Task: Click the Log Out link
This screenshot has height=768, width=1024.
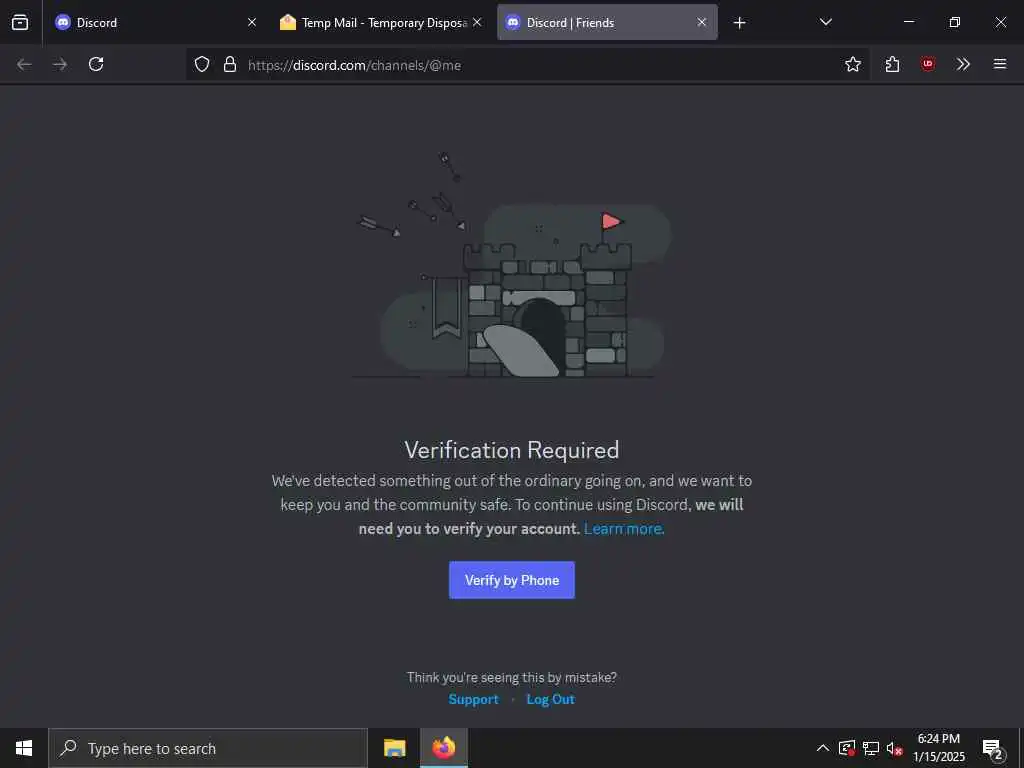Action: [x=551, y=699]
